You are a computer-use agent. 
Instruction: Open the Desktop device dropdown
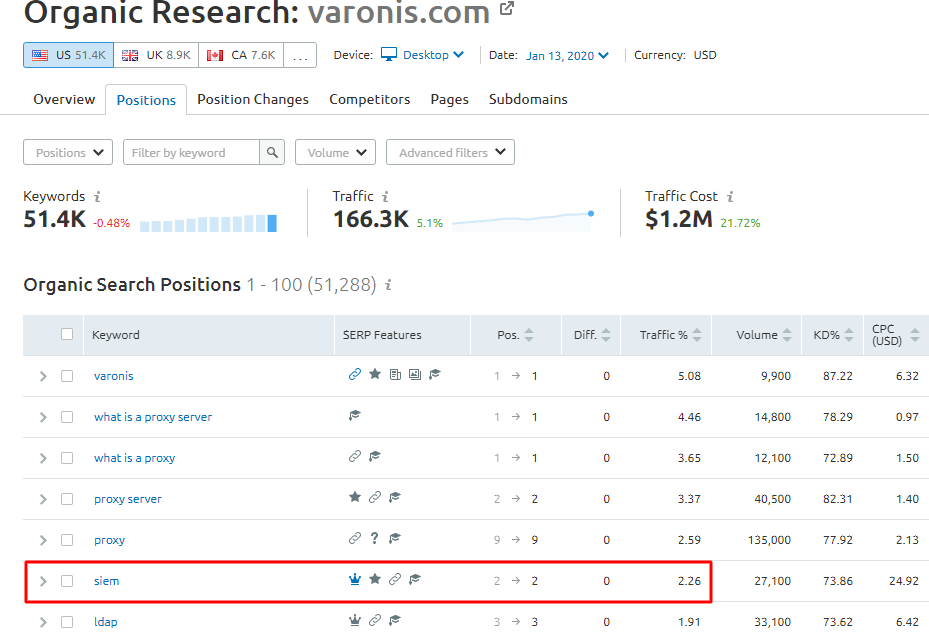433,54
